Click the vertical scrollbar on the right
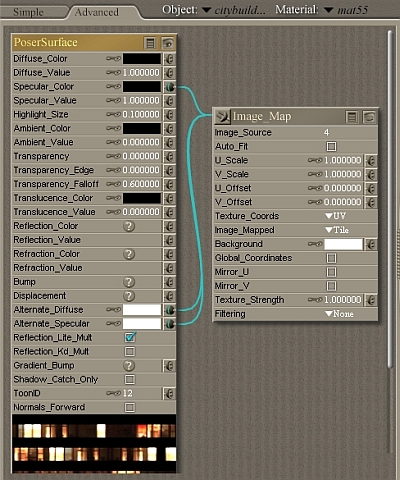Image resolution: width=400 pixels, height=480 pixels. pyautogui.click(x=390, y=200)
